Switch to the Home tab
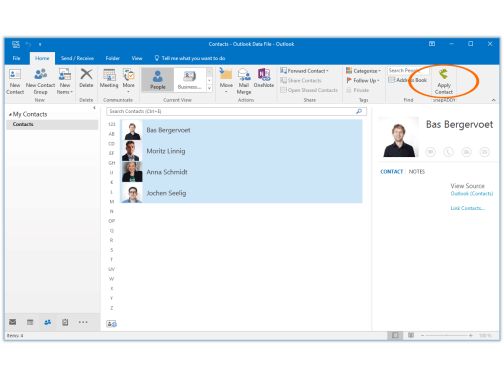The width and height of the screenshot is (504, 378). point(42,58)
